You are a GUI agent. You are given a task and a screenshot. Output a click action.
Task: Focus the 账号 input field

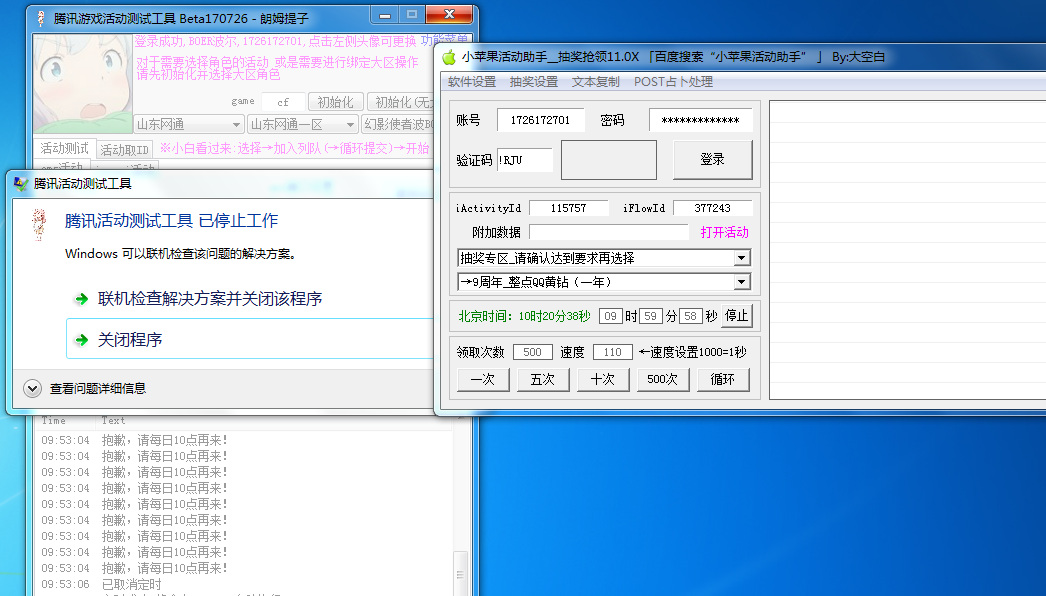(x=540, y=120)
